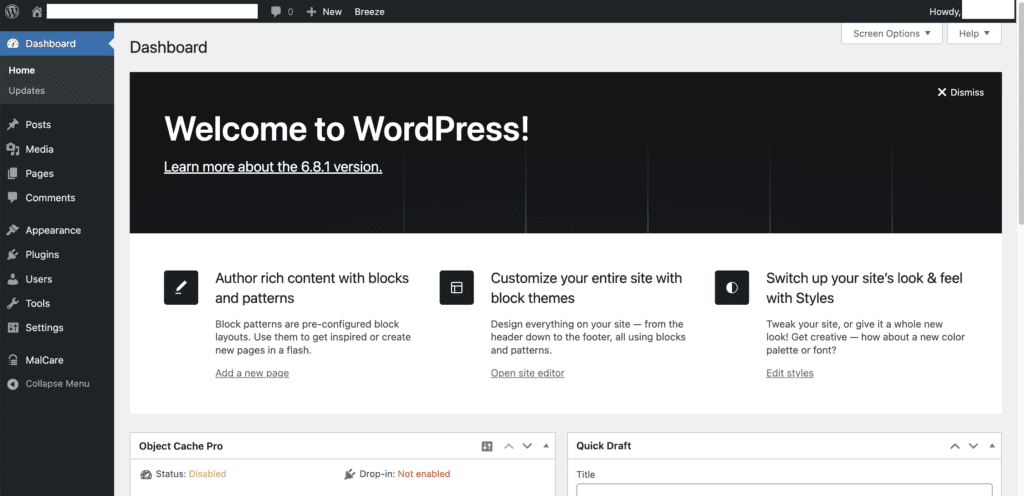Move Object Cache Pro widget down
The width and height of the screenshot is (1024, 496).
(527, 446)
